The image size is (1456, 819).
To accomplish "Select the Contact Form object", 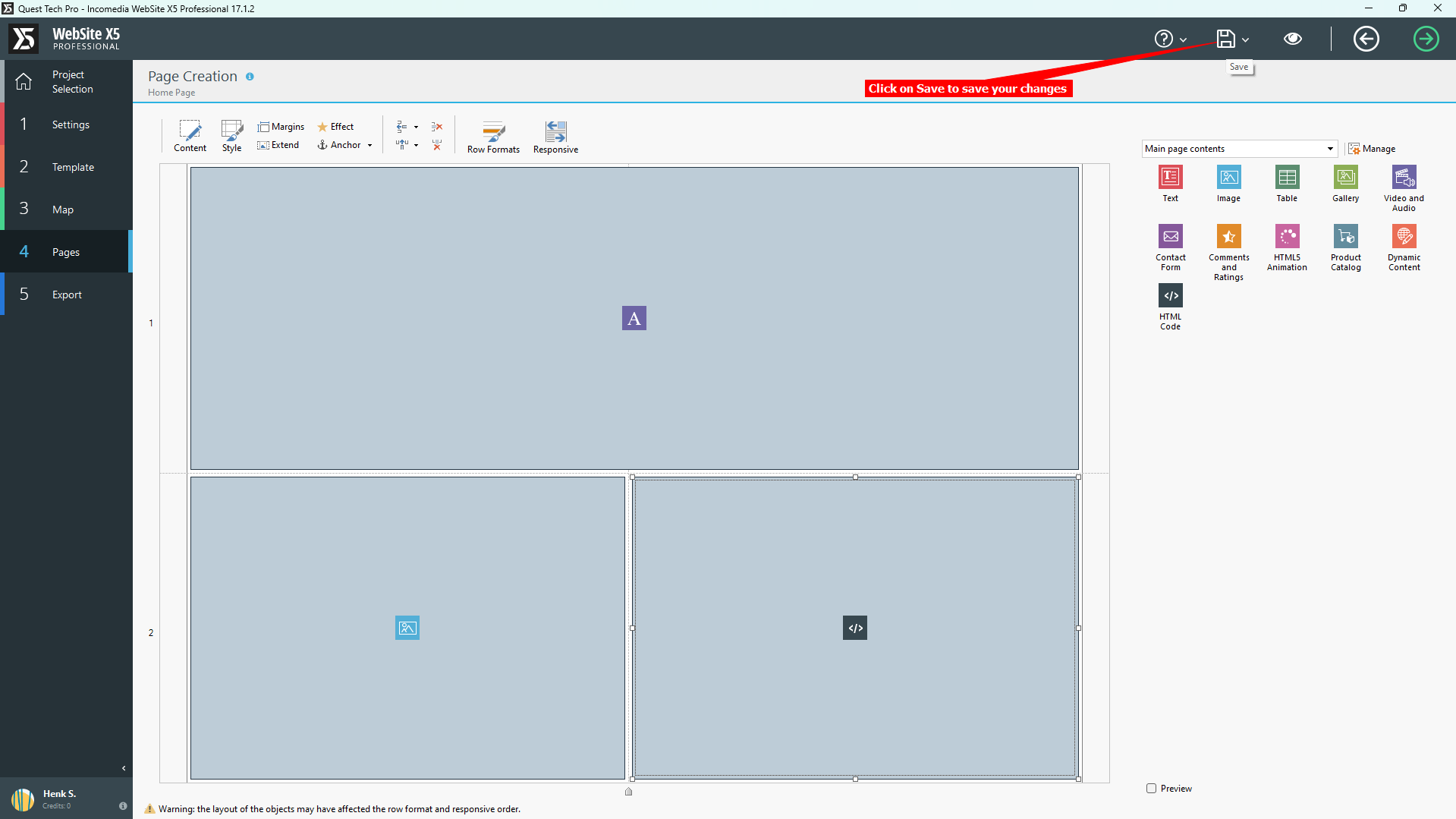I will (x=1170, y=248).
